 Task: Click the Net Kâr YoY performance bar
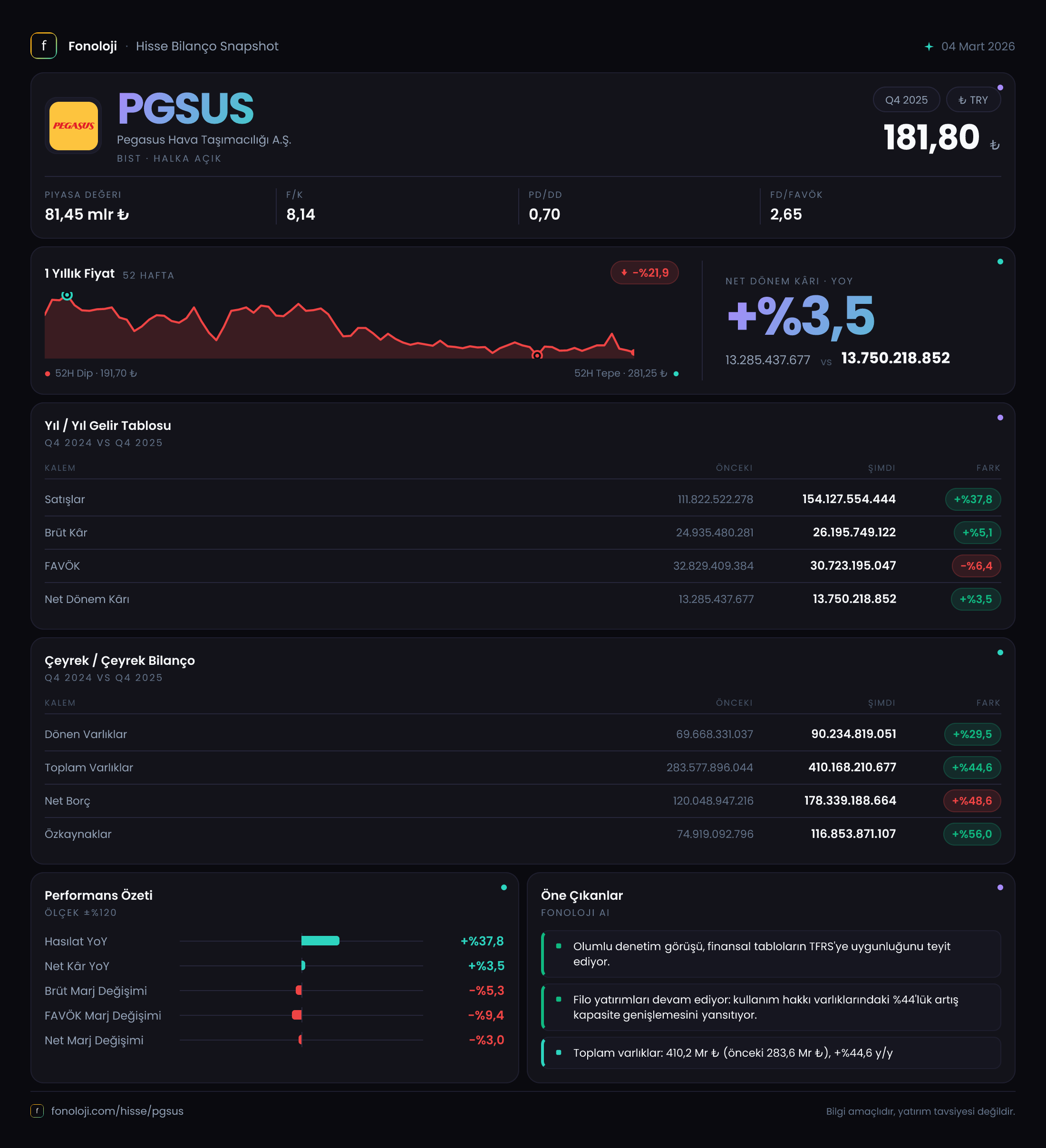click(x=303, y=965)
